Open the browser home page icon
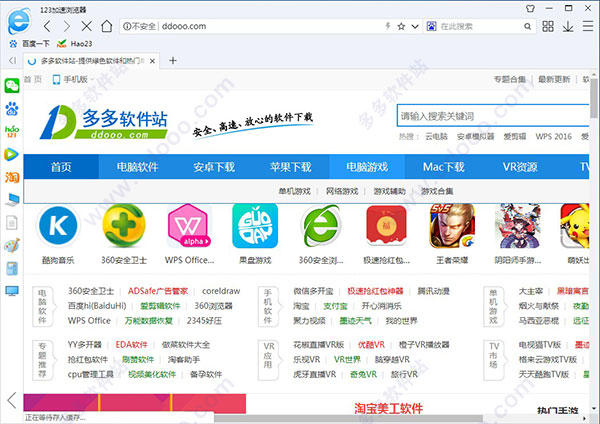600x424 pixels. click(107, 26)
